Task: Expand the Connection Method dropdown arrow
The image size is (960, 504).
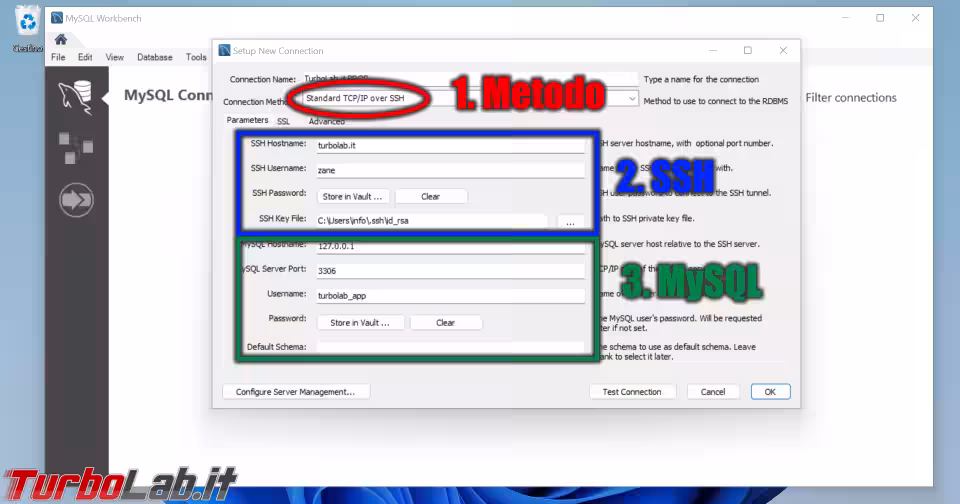Action: [x=631, y=99]
